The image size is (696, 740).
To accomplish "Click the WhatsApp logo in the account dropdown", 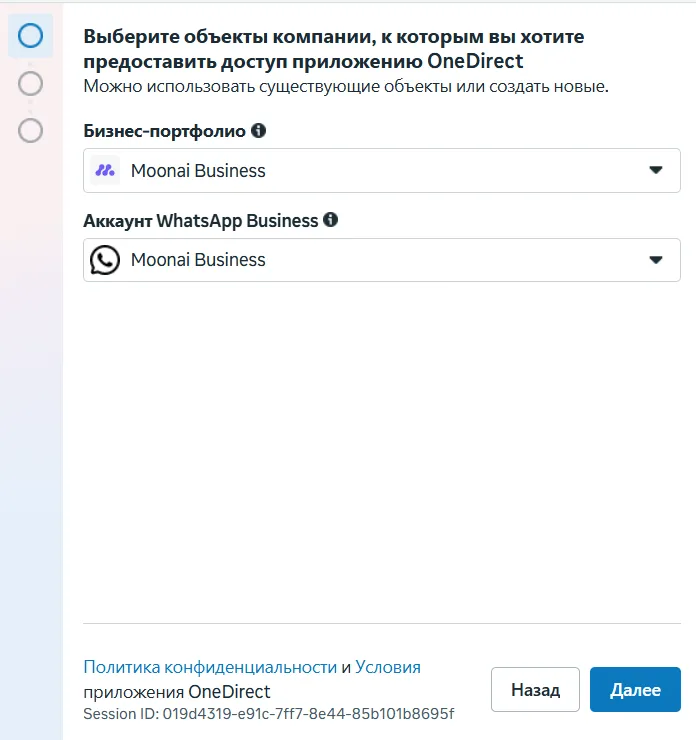I will (x=105, y=260).
